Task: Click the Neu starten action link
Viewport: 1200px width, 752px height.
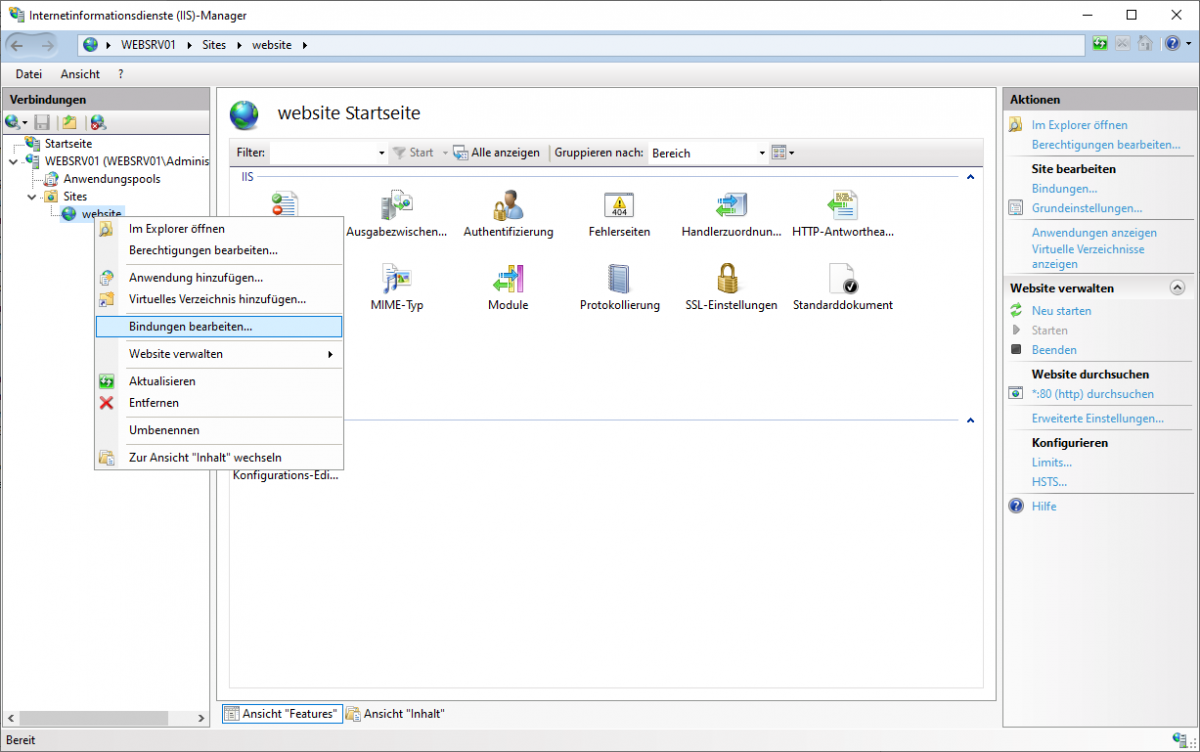Action: 1061,311
